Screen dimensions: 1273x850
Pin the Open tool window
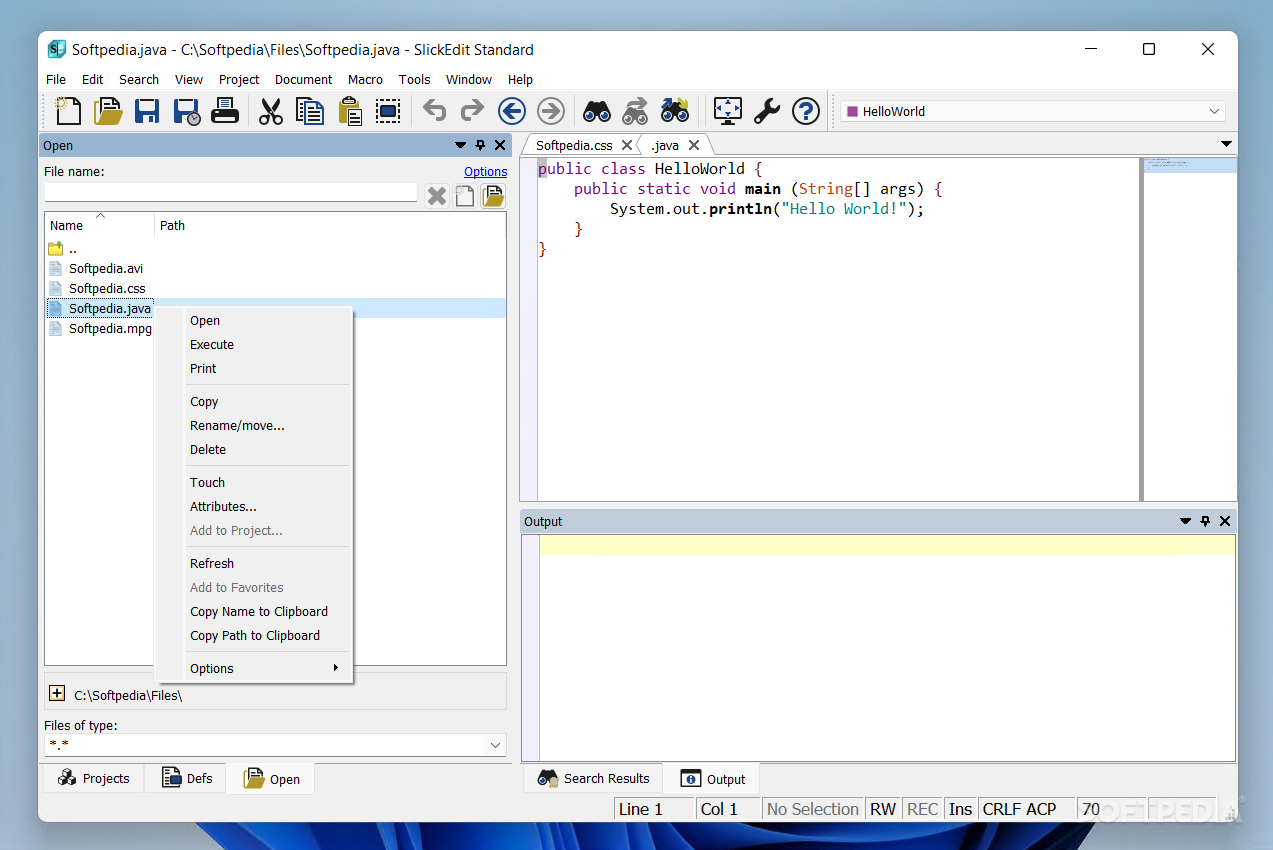tap(480, 145)
